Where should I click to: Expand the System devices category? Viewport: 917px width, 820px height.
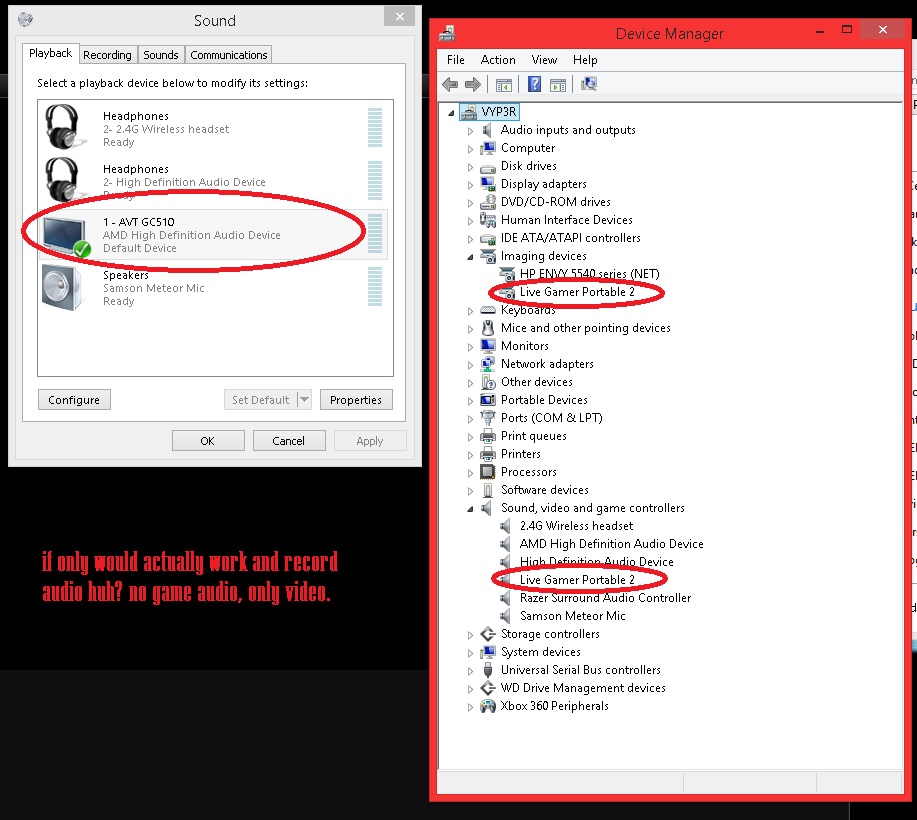pos(470,653)
